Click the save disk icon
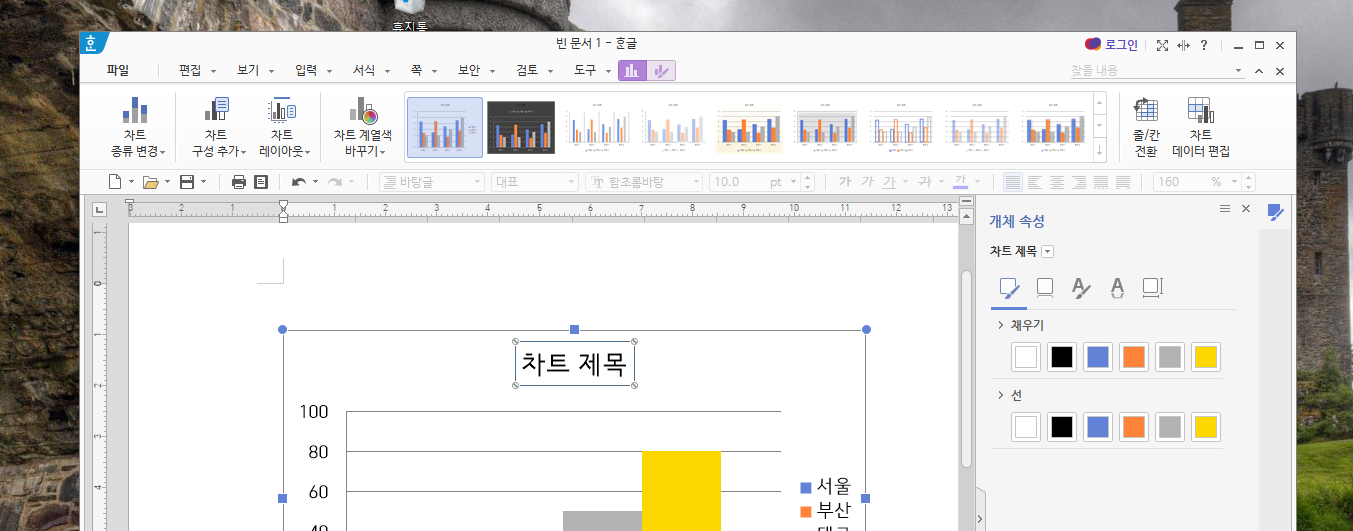 tap(187, 182)
